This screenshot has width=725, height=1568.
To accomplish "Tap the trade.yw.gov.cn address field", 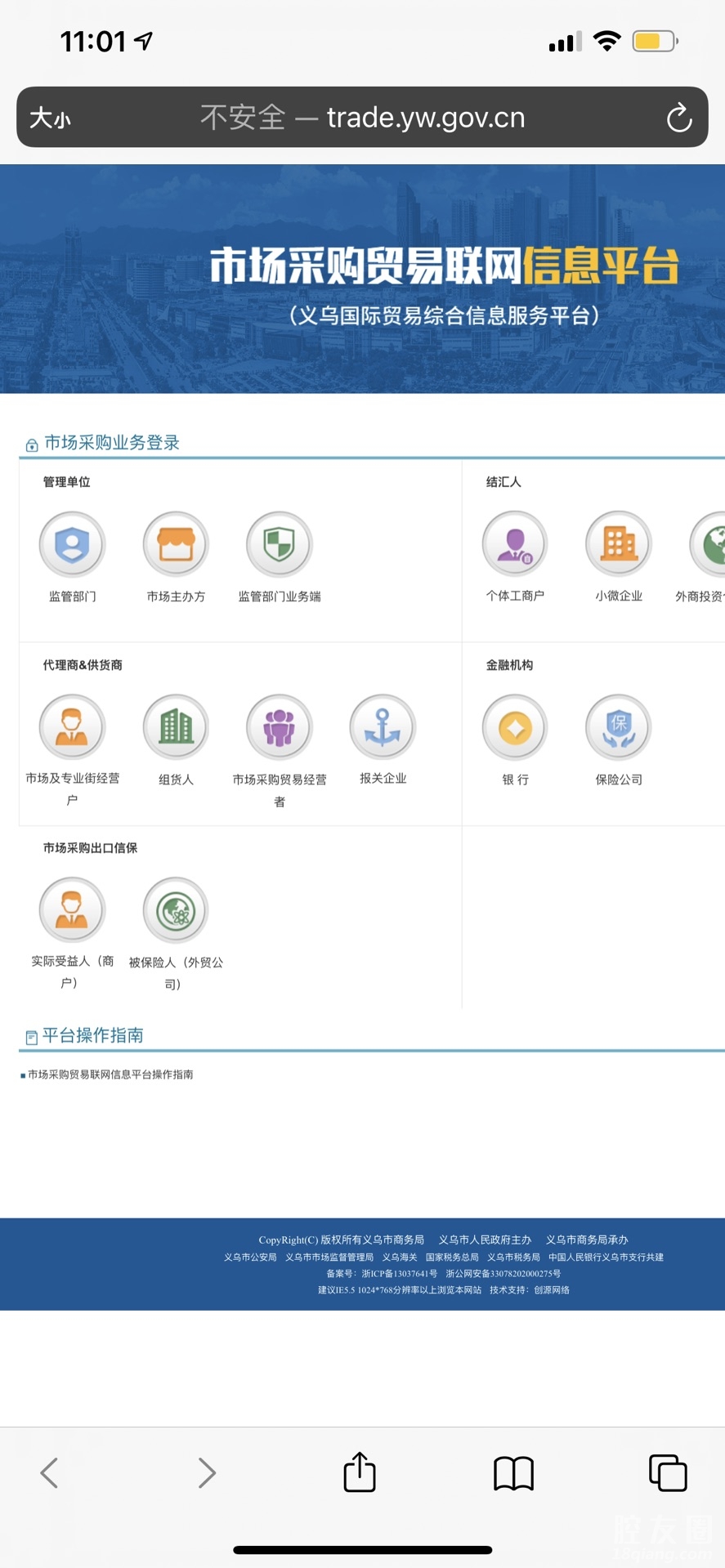I will pos(362,118).
